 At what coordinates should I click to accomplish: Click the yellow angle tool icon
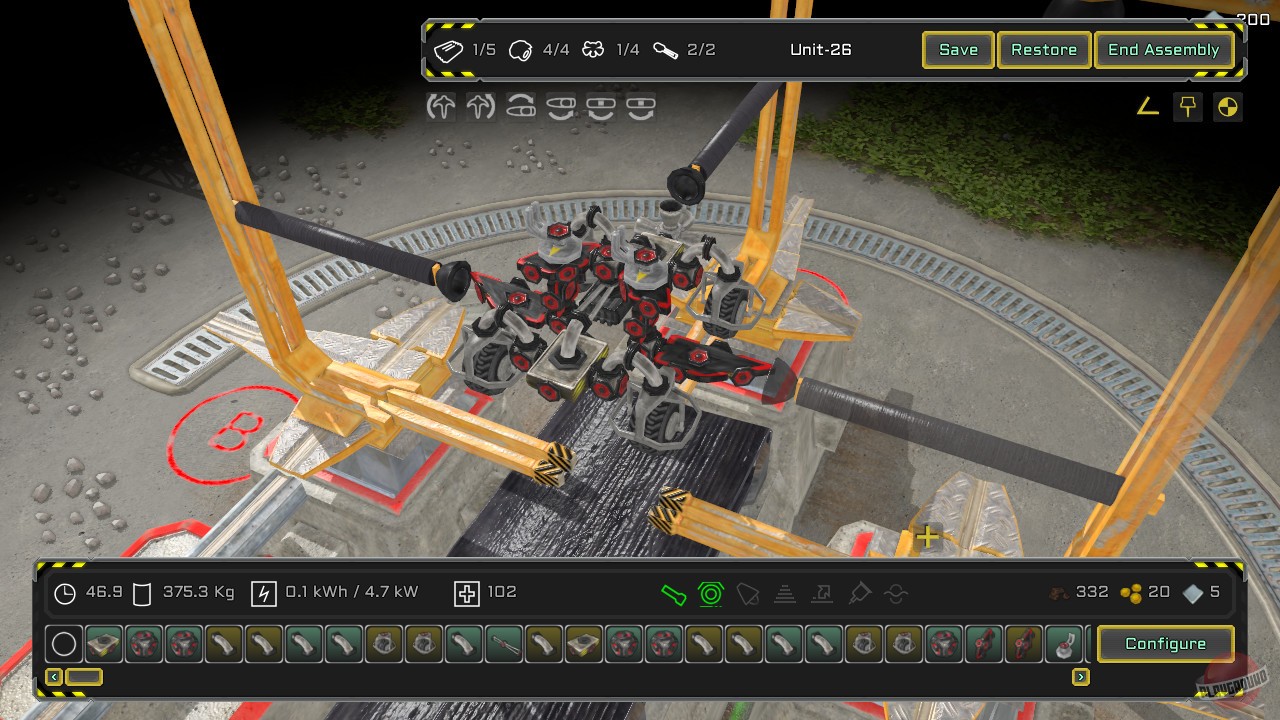point(1147,106)
